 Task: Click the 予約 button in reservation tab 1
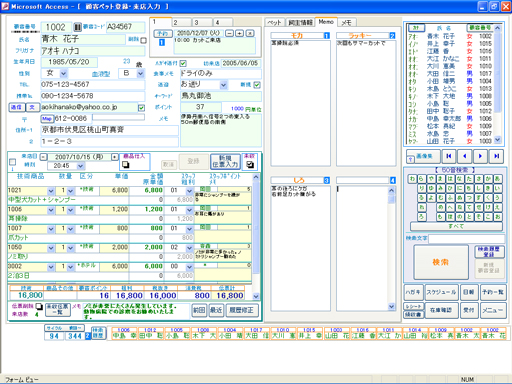[x=162, y=33]
